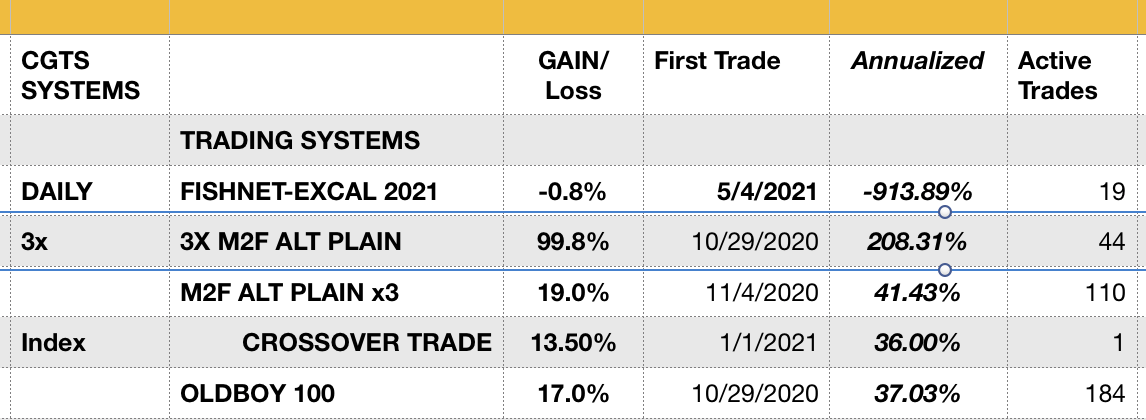Click the bottom selection handle below 208.31%
Image resolution: width=1146 pixels, height=420 pixels.
[944, 270]
